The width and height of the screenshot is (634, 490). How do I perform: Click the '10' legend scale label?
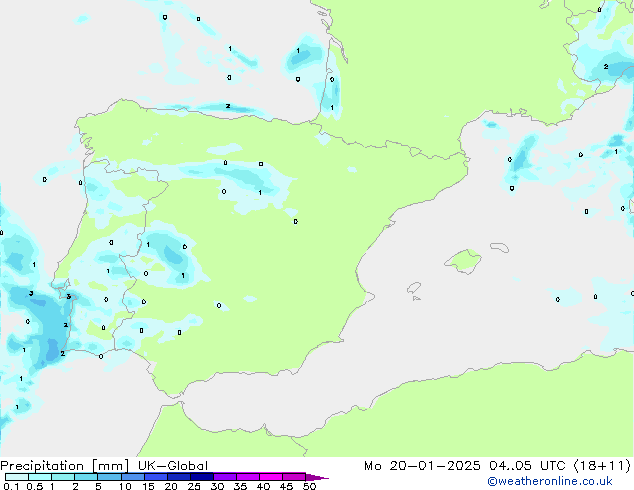coord(125,486)
